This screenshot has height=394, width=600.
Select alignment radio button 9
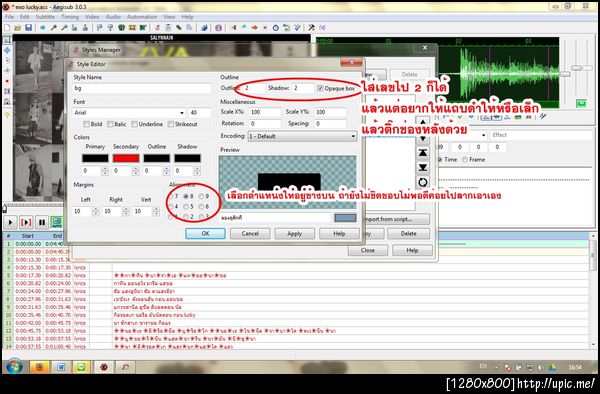[x=201, y=196]
